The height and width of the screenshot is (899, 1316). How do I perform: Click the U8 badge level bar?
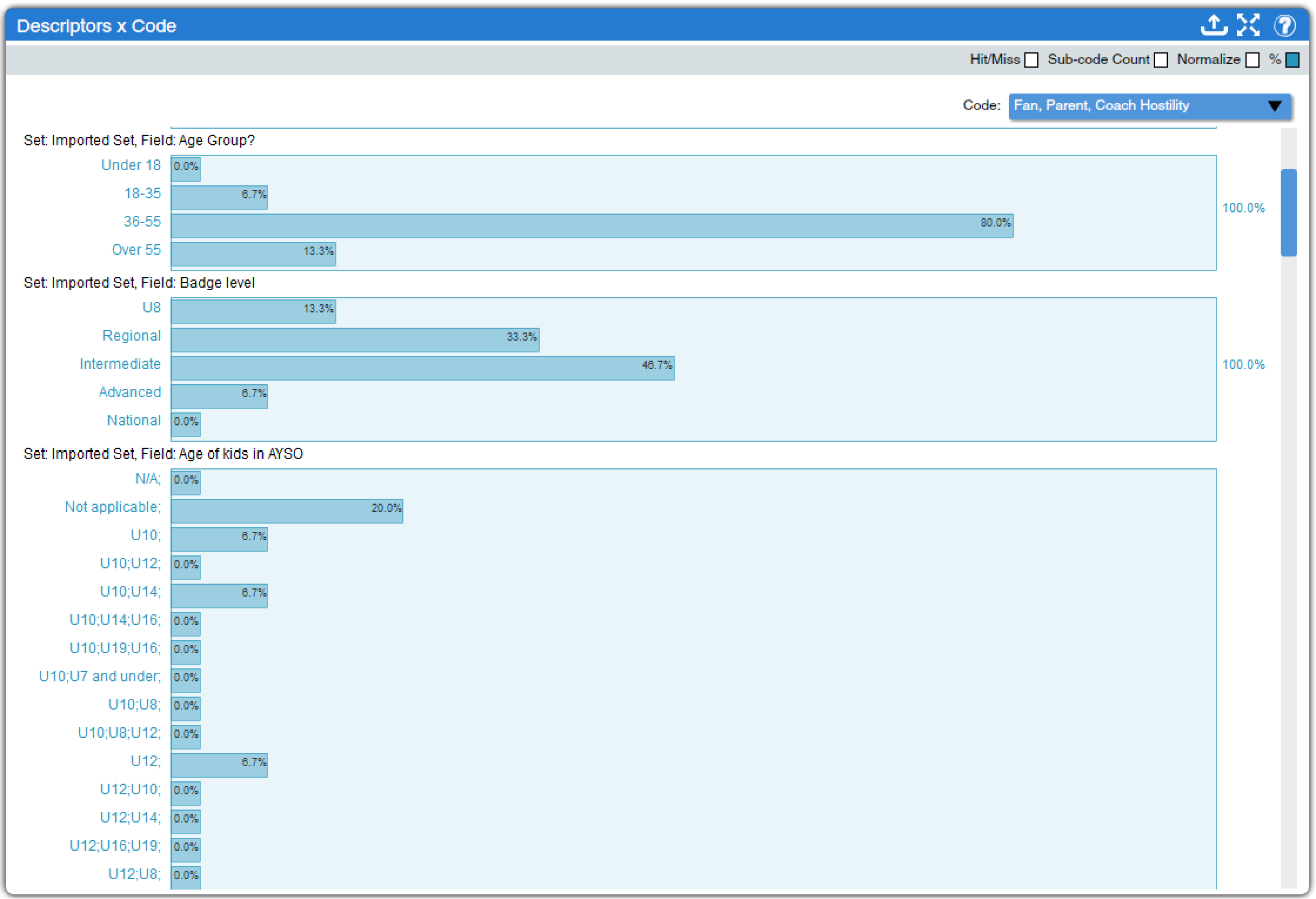click(253, 312)
